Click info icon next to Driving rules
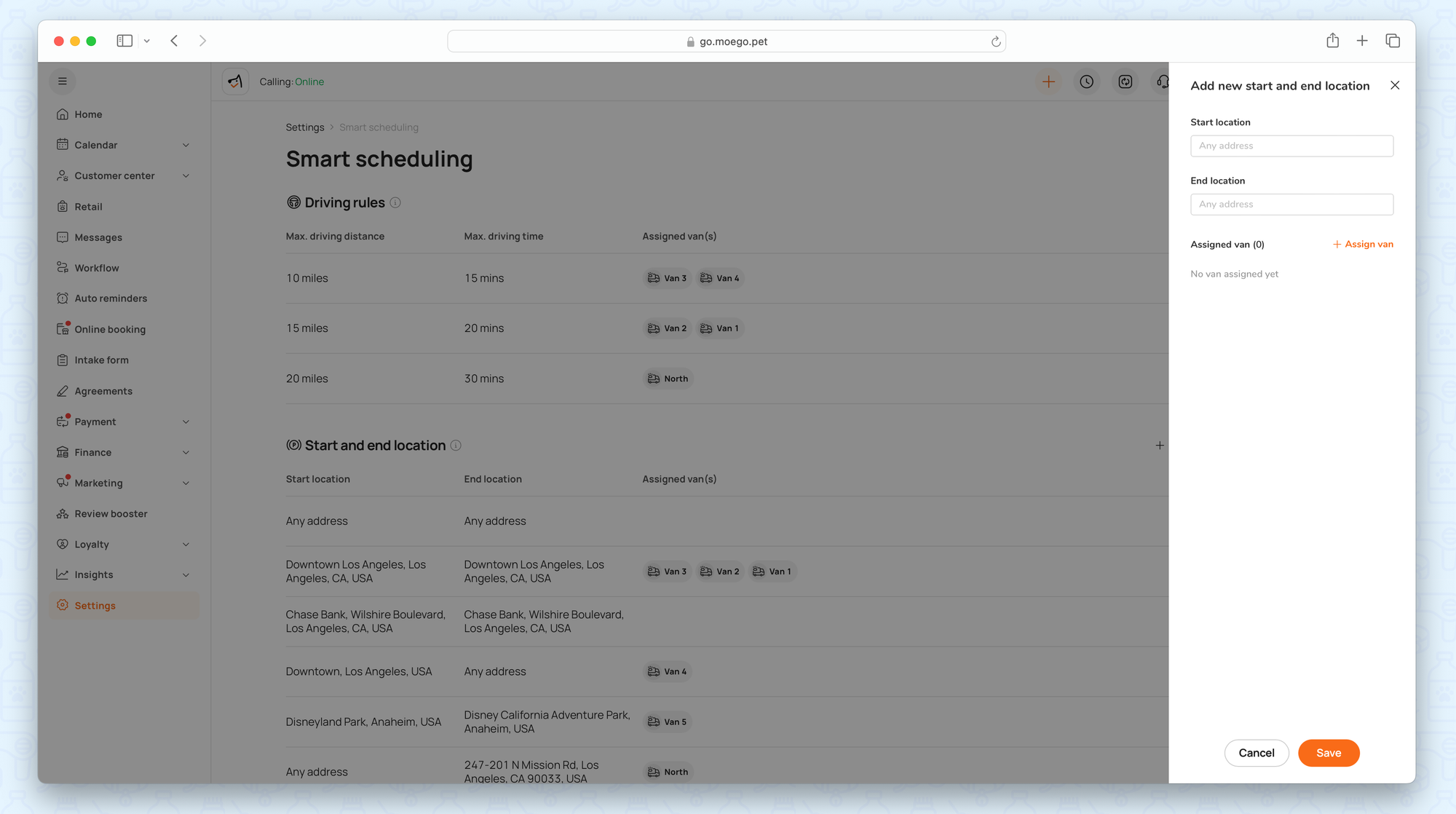This screenshot has height=814, width=1456. coord(395,202)
